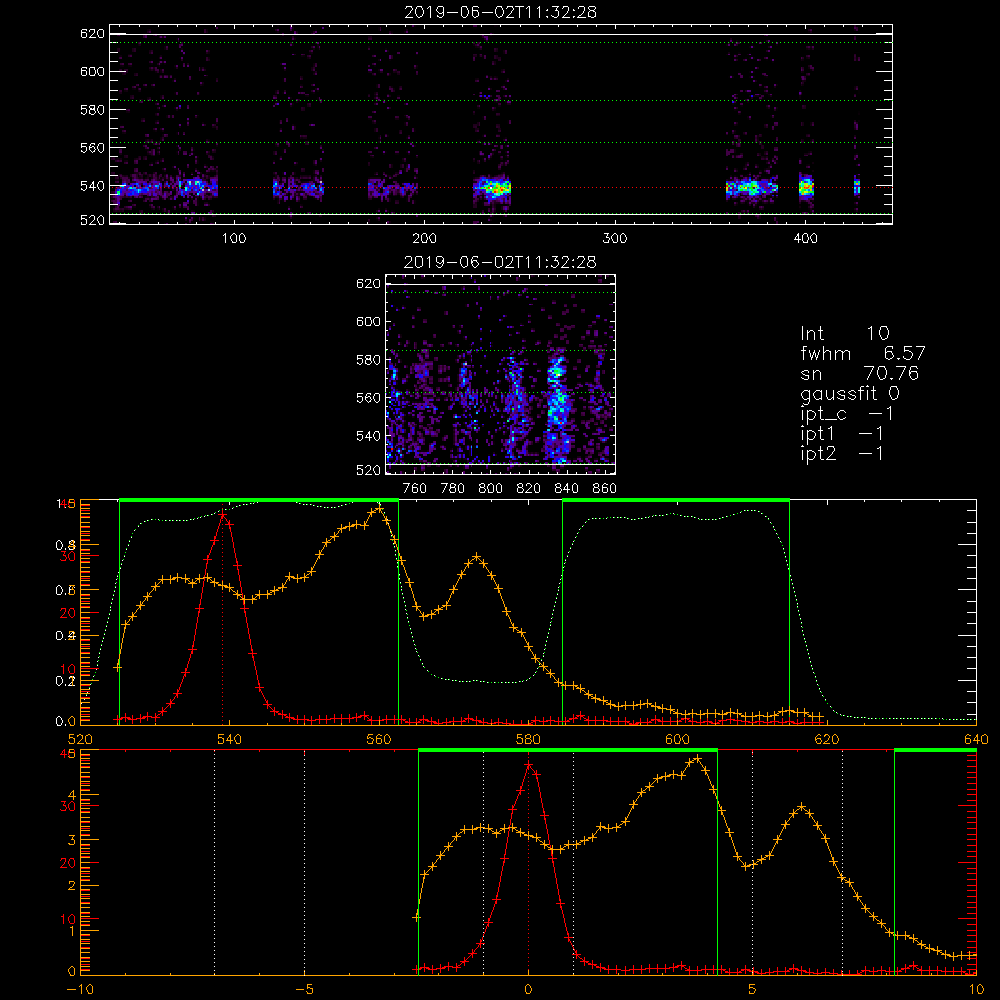Click the wide green bar atop the bottom plot
This screenshot has width=1000, height=1000.
point(568,750)
